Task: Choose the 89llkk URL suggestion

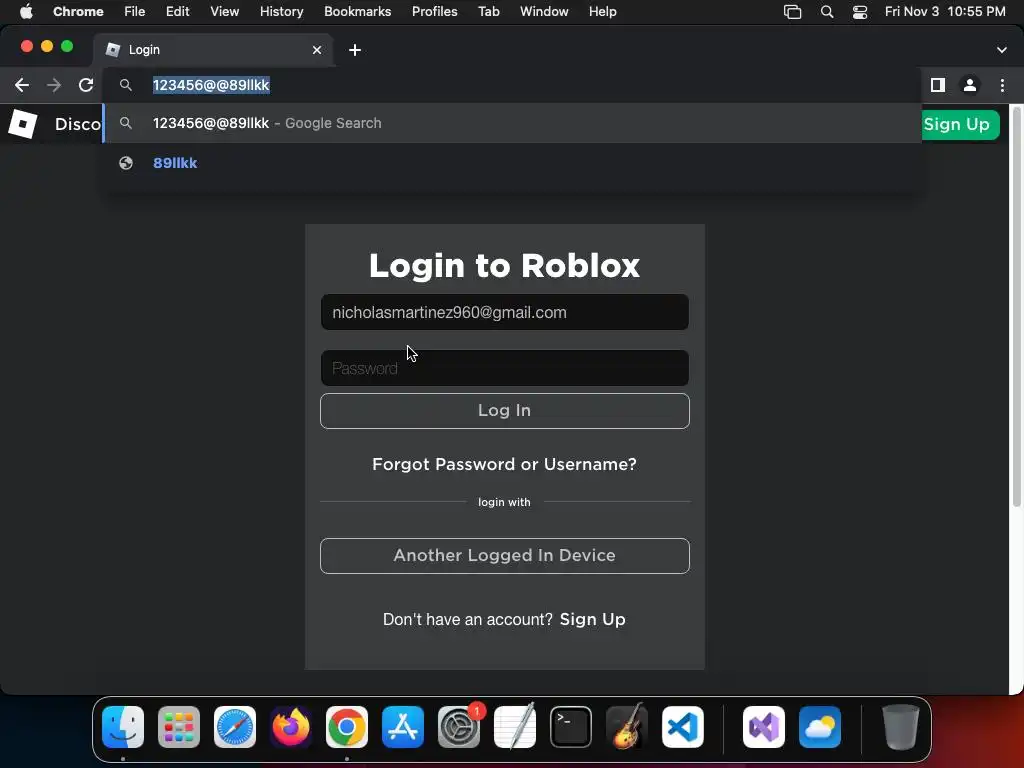Action: click(512, 163)
